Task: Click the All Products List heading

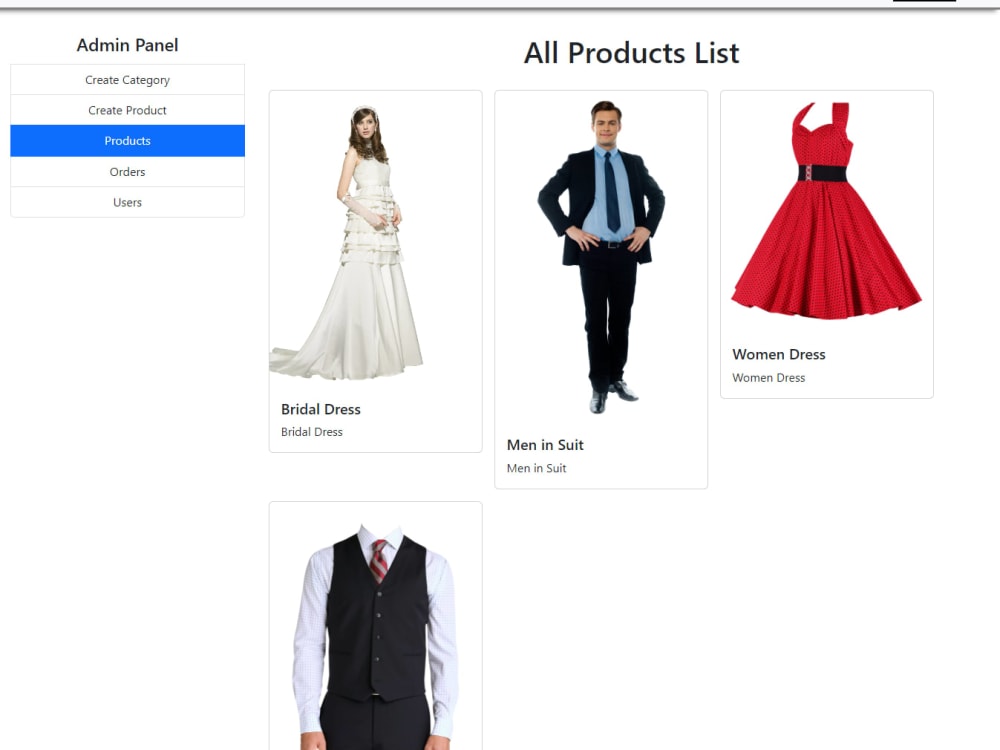Action: [631, 53]
